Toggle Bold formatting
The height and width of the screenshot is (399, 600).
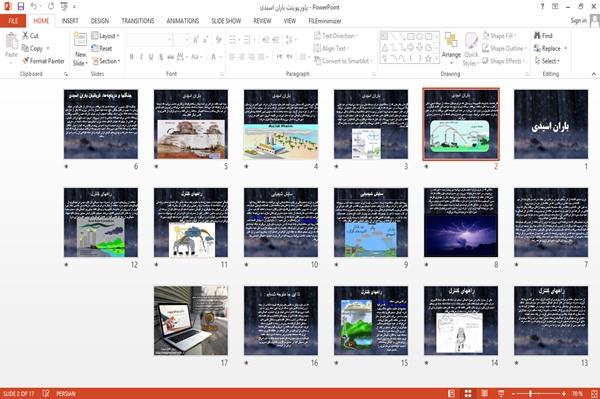pos(132,57)
